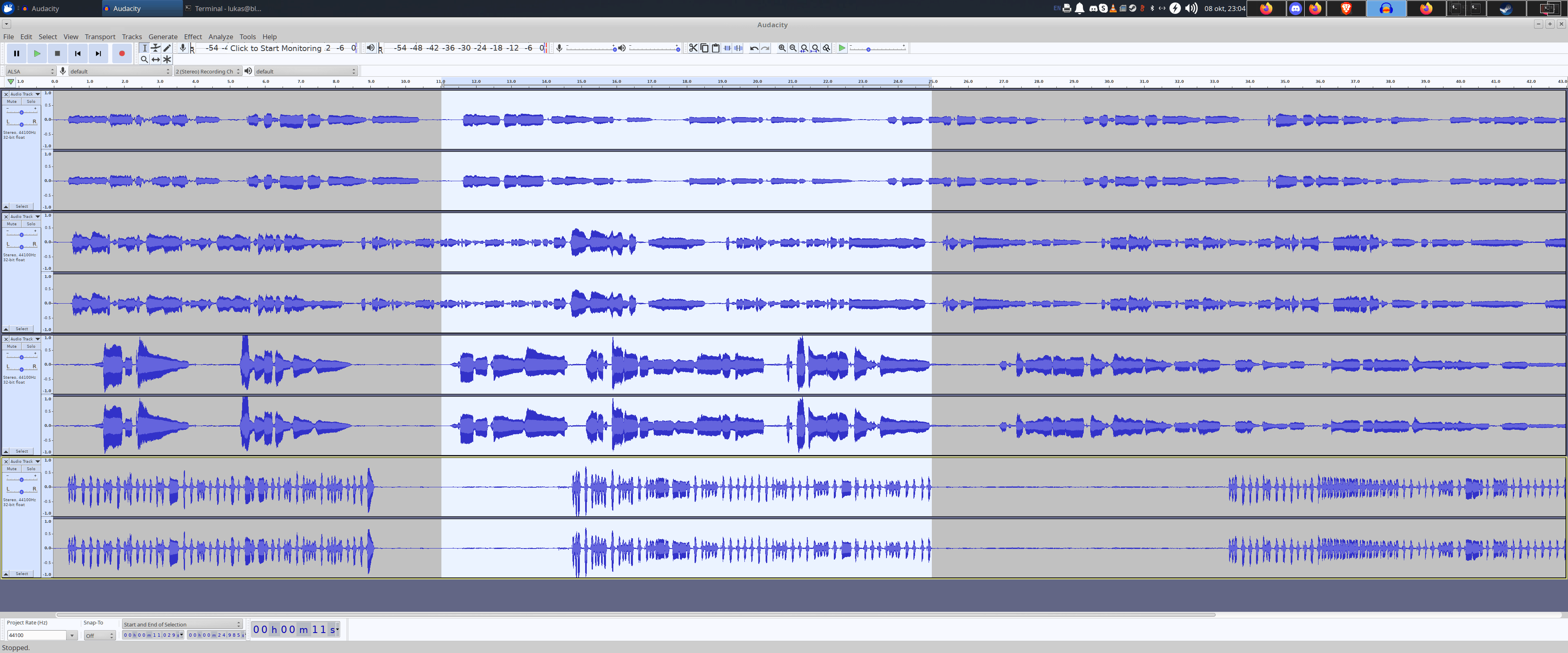Click the Trim audio outside selection icon
The image size is (1568, 653).
coord(727,48)
